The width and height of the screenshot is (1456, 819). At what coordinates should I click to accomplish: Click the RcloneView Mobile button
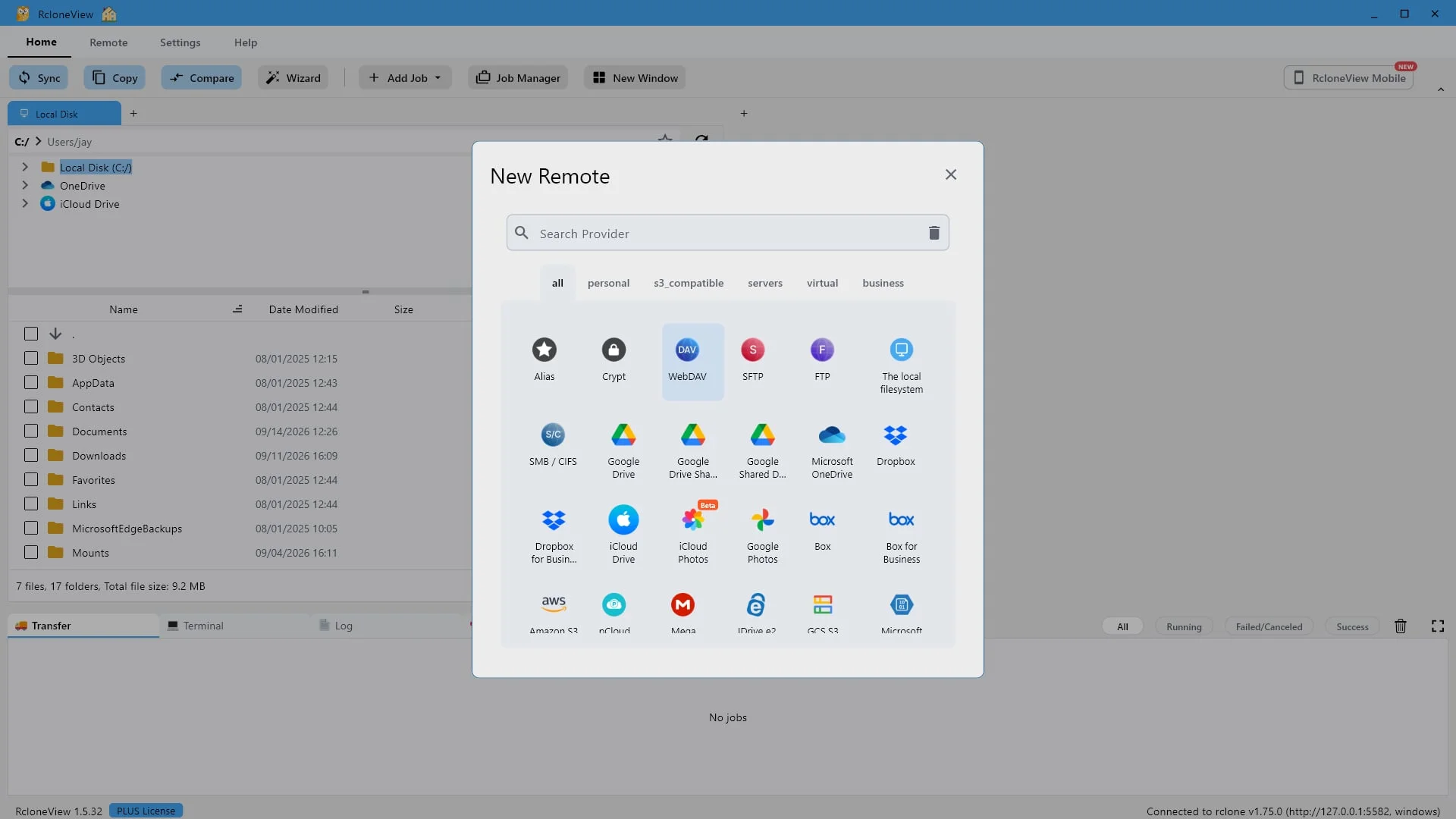pos(1349,77)
